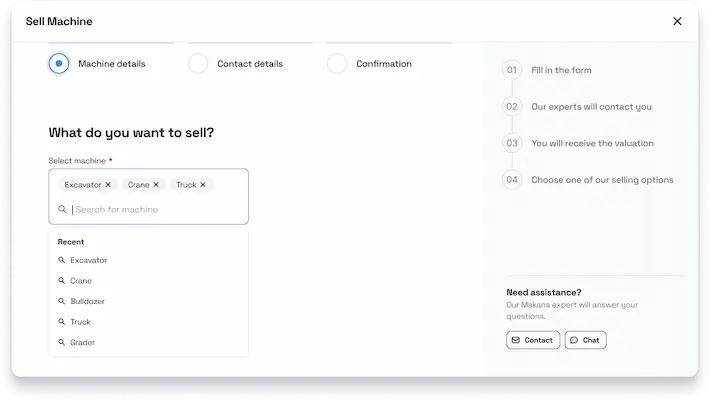The height and width of the screenshot is (400, 710).
Task: Choose Excavator from recent suggestions
Action: pyautogui.click(x=88, y=260)
